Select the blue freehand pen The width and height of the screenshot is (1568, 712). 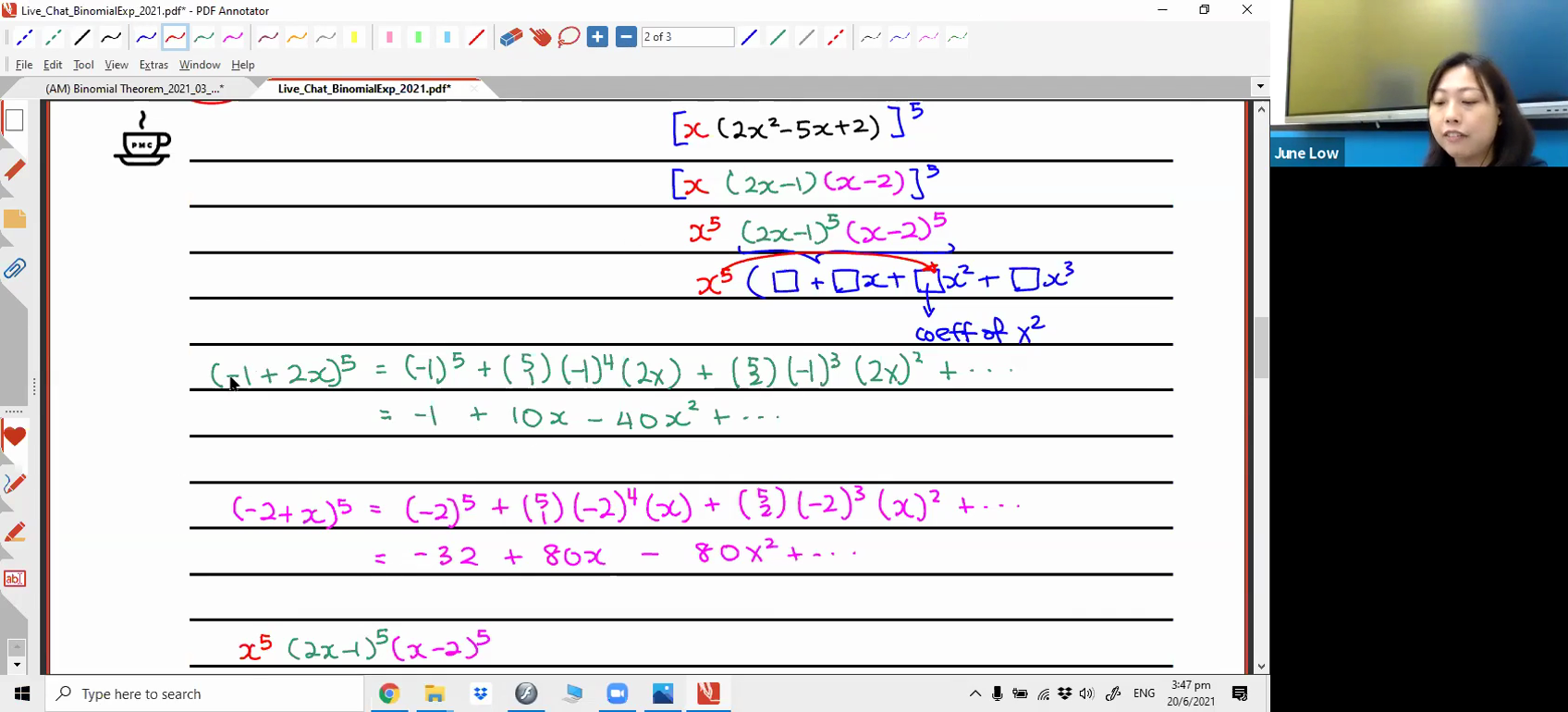click(146, 38)
